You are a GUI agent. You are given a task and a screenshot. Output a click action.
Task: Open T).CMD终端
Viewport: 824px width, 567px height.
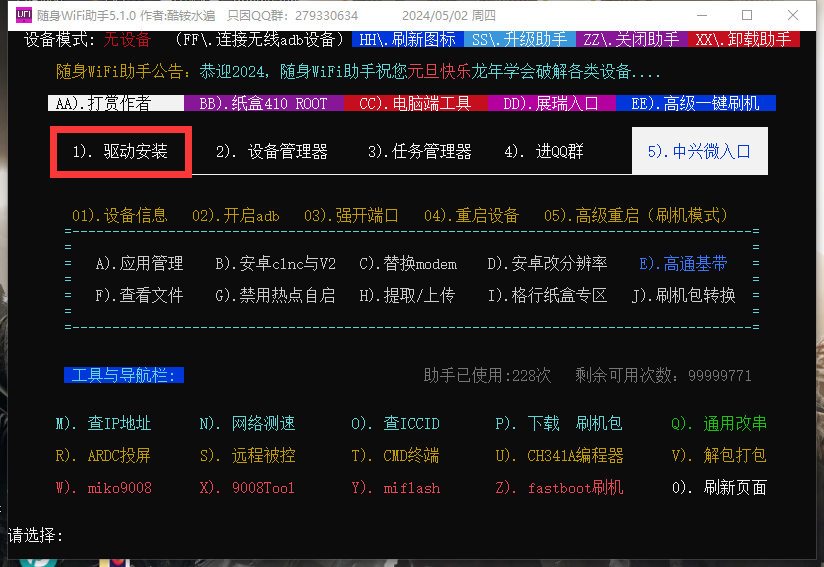[x=395, y=456]
